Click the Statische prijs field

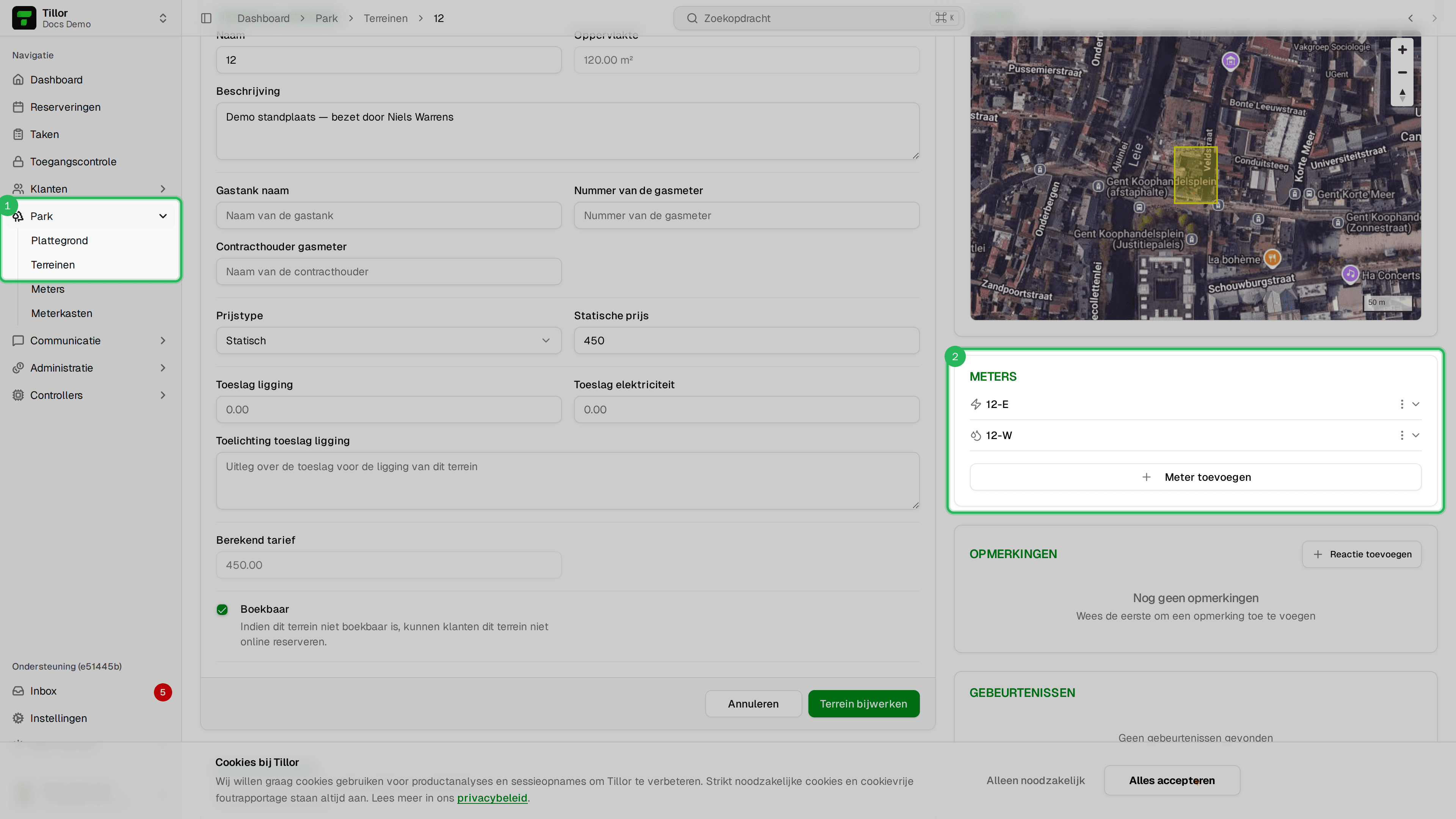tap(746, 340)
